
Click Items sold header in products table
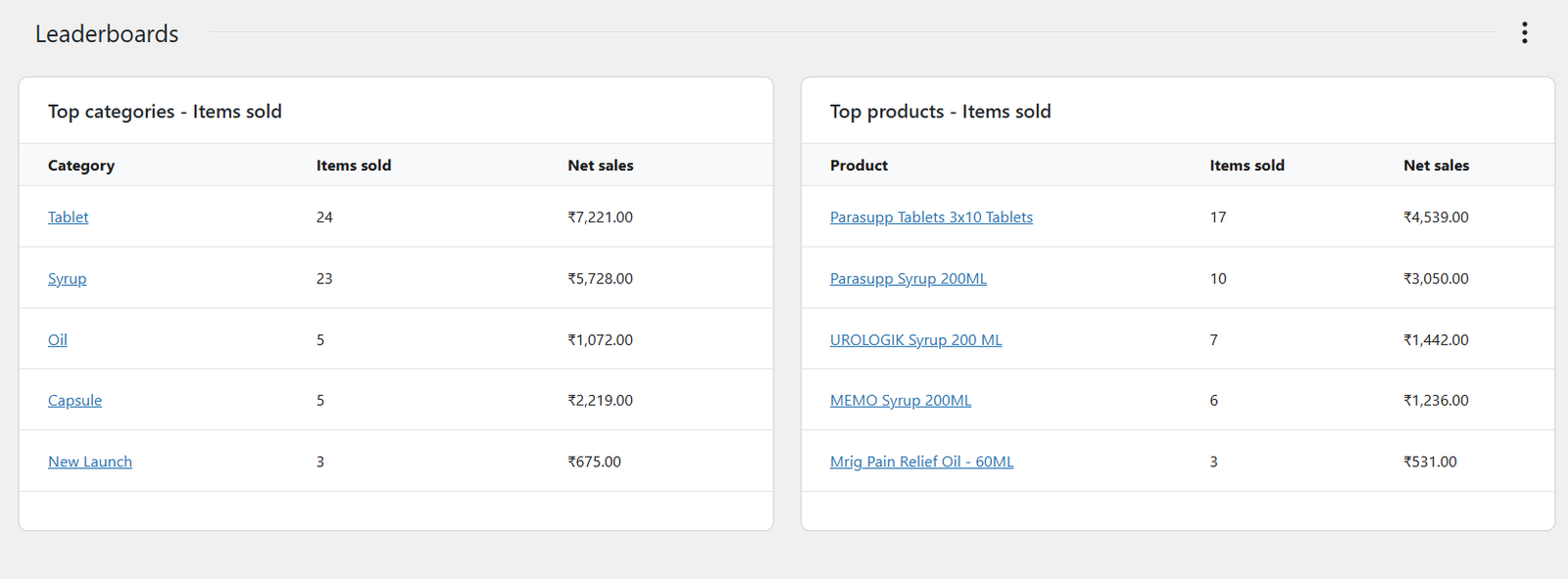pyautogui.click(x=1247, y=166)
